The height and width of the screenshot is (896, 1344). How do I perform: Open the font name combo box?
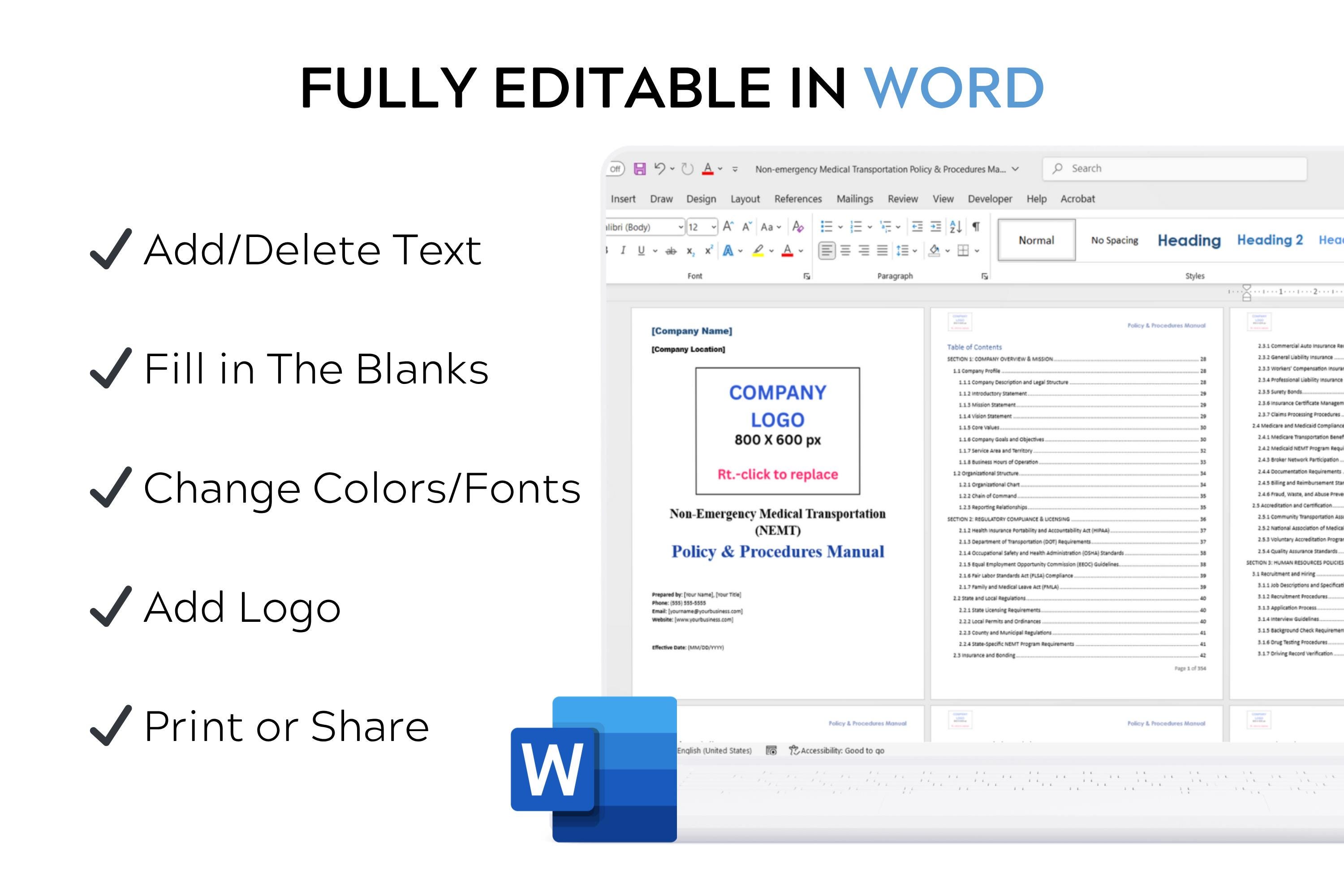click(645, 227)
